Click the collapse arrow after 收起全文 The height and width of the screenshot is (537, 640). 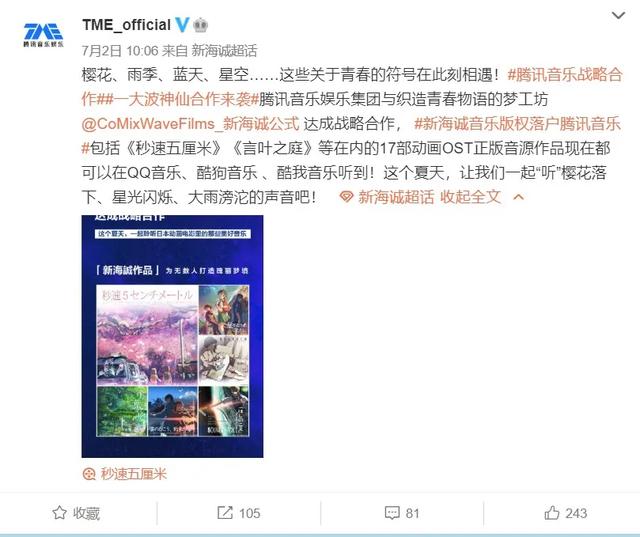point(518,197)
